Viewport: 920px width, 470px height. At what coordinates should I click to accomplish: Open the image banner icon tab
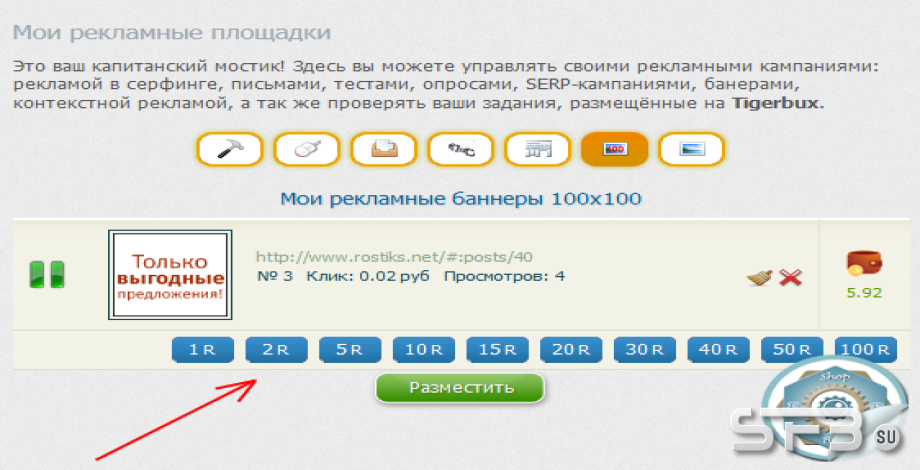coord(691,149)
